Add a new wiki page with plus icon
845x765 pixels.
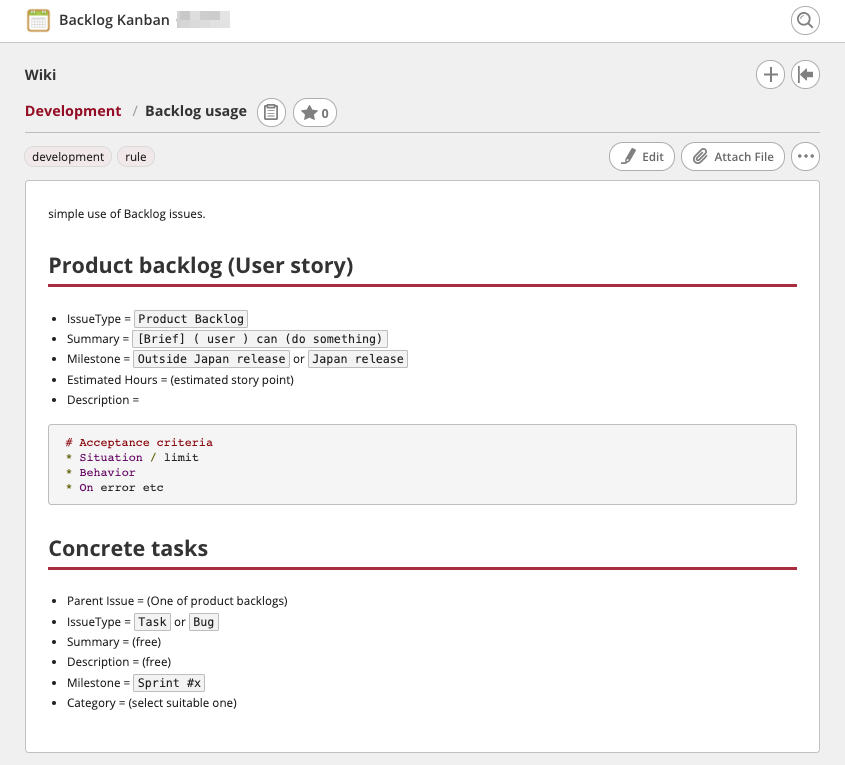tap(770, 74)
